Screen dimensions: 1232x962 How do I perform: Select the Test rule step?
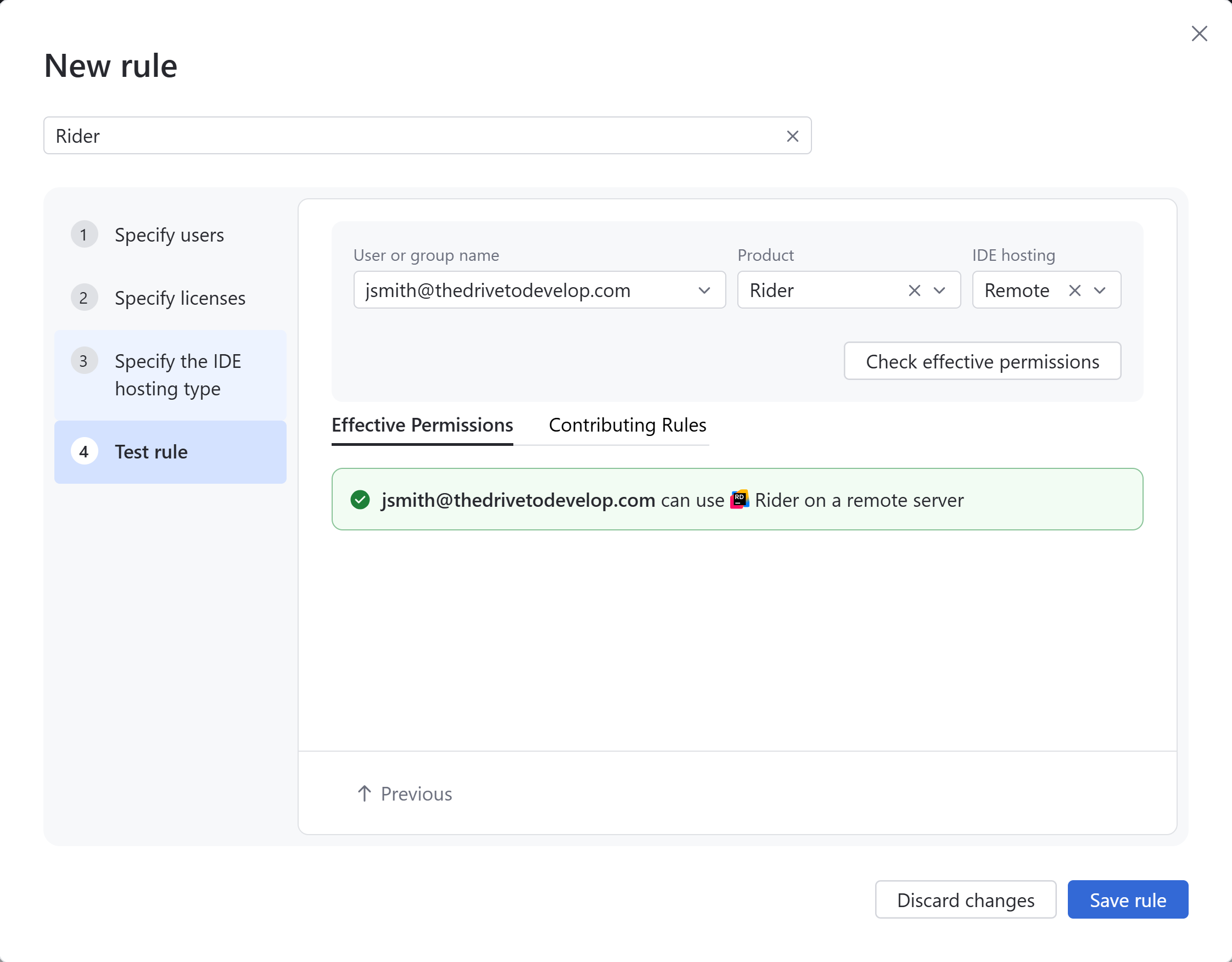point(170,452)
